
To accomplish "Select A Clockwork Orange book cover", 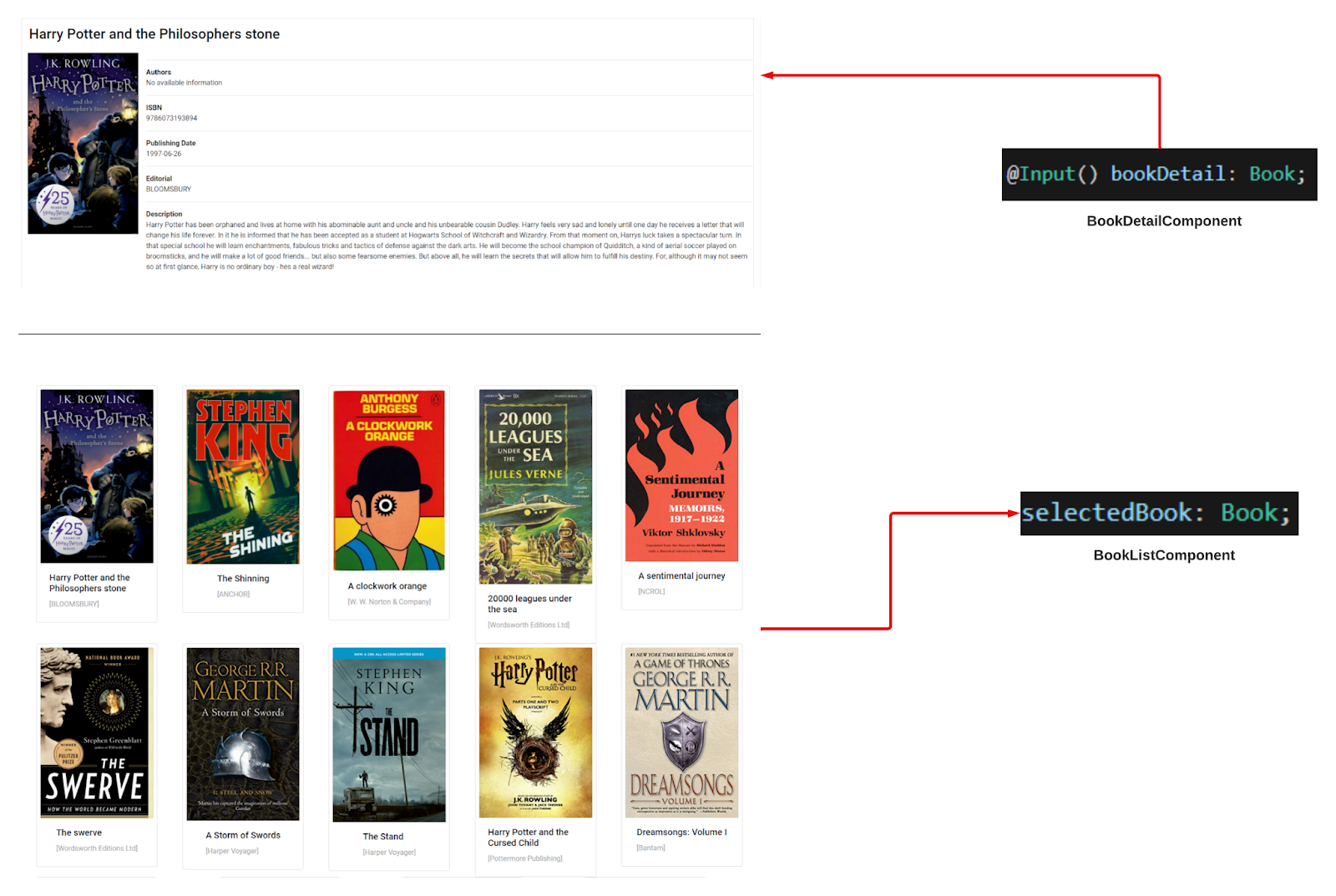I will coord(389,480).
